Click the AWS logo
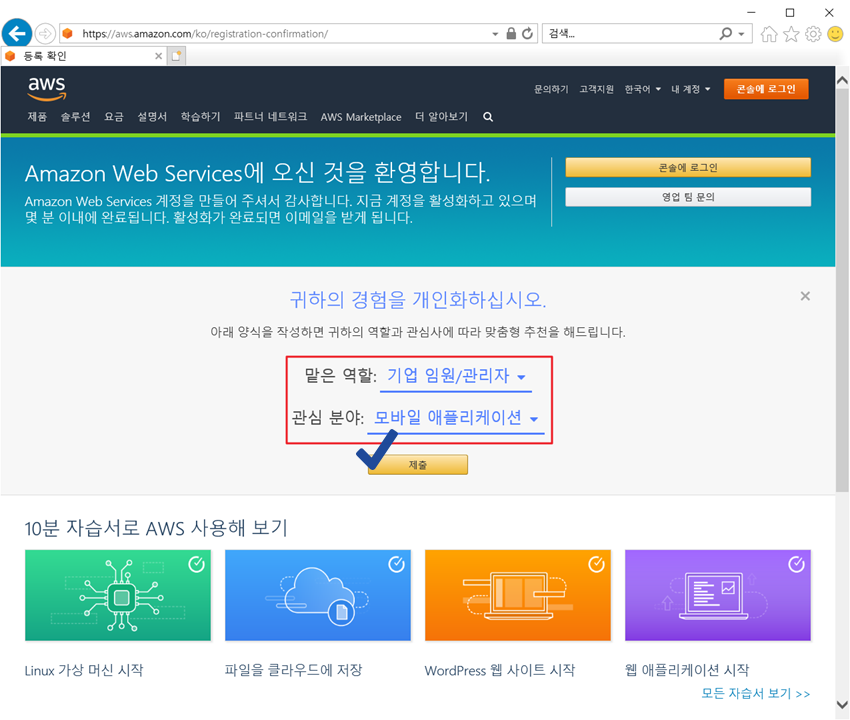This screenshot has height=720, width=850. (47, 88)
